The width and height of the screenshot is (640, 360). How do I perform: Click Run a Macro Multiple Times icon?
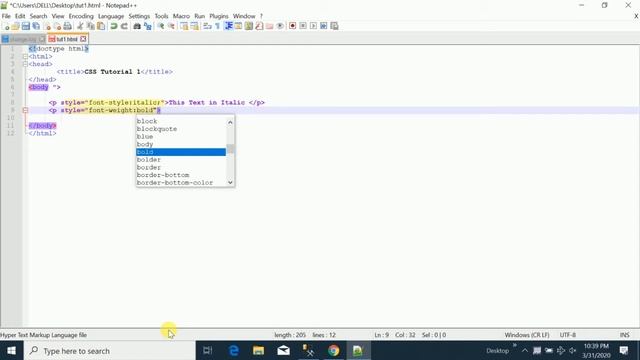pyautogui.click(x=324, y=26)
